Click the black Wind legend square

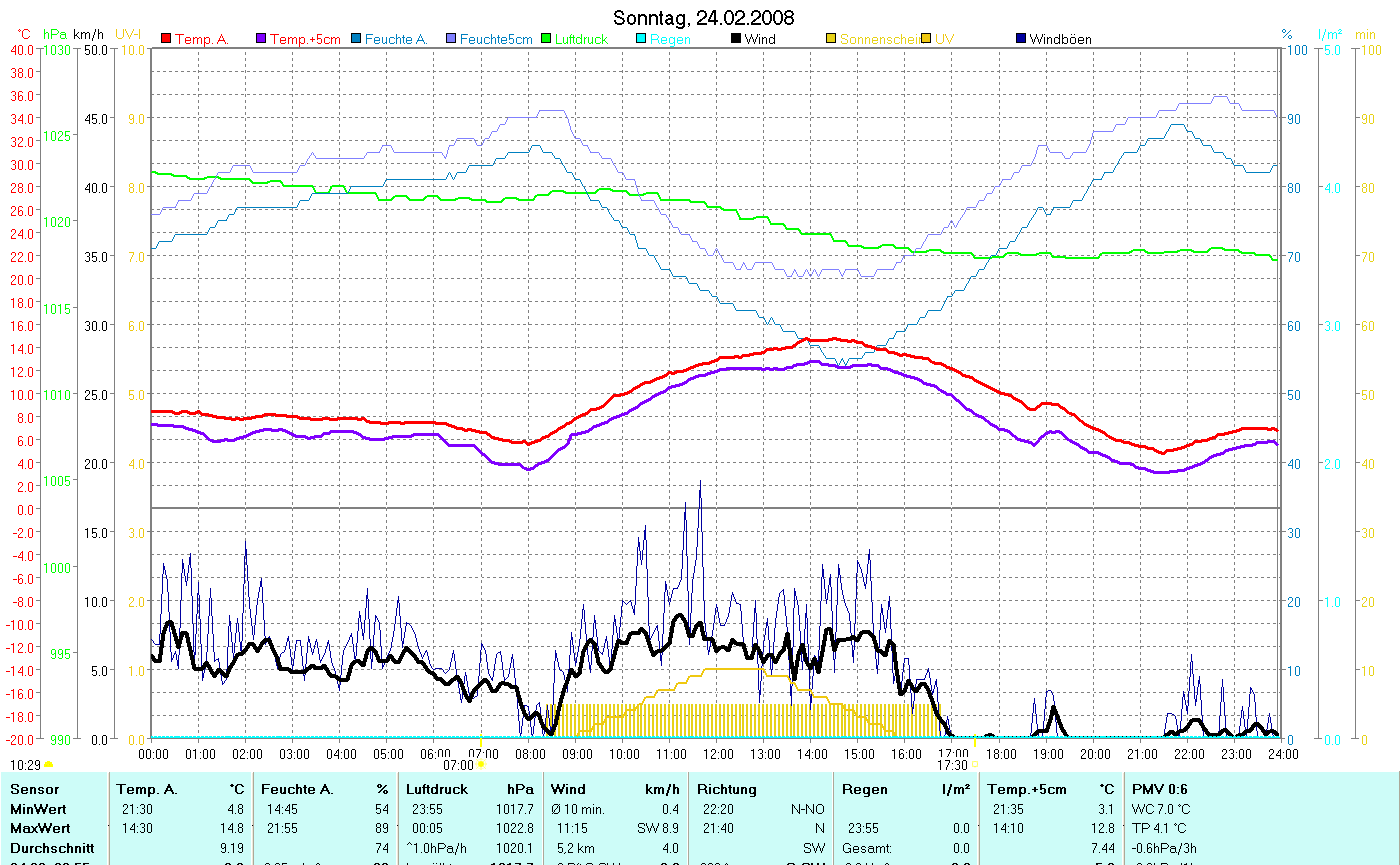[736, 39]
